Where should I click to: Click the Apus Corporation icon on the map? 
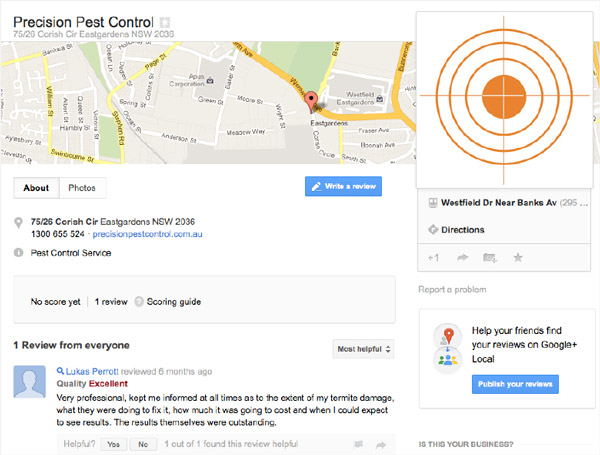[210, 80]
